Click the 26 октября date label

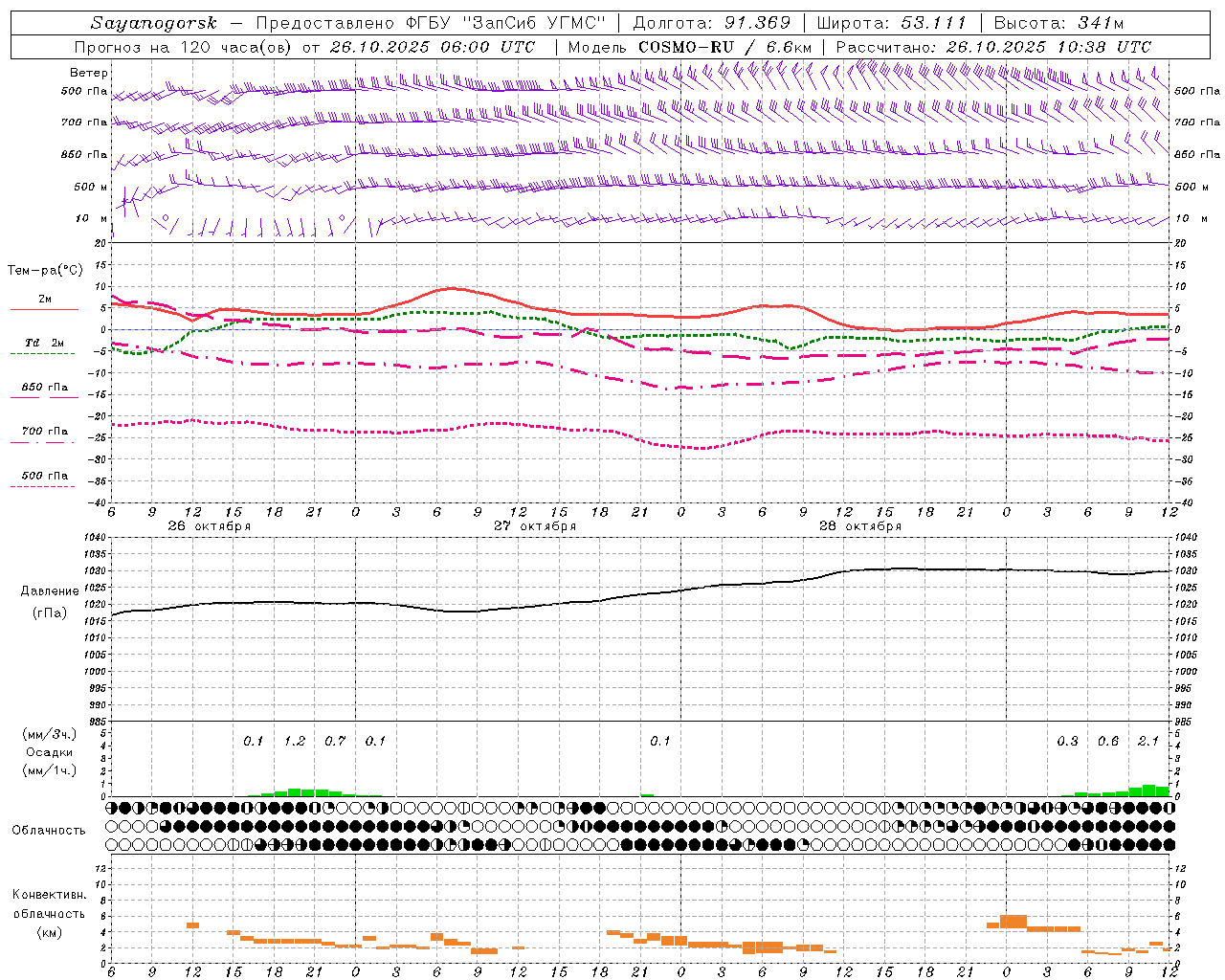(210, 526)
